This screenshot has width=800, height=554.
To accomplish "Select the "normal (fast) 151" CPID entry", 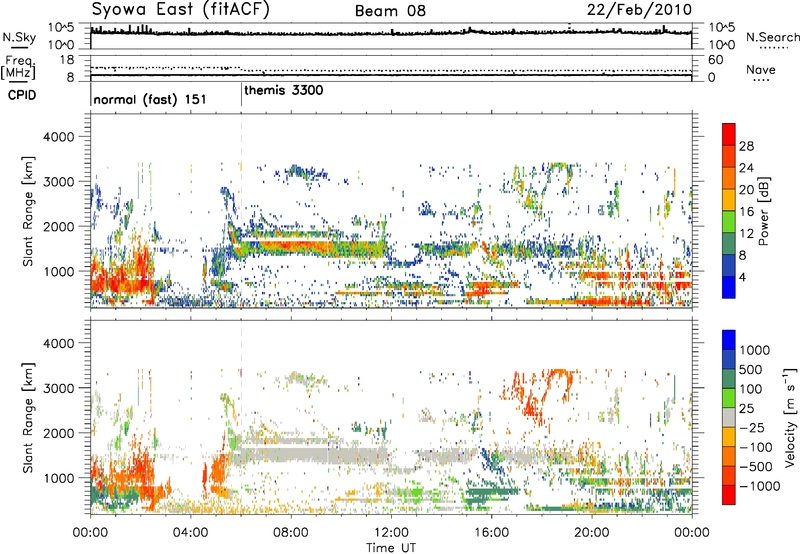I will point(150,99).
